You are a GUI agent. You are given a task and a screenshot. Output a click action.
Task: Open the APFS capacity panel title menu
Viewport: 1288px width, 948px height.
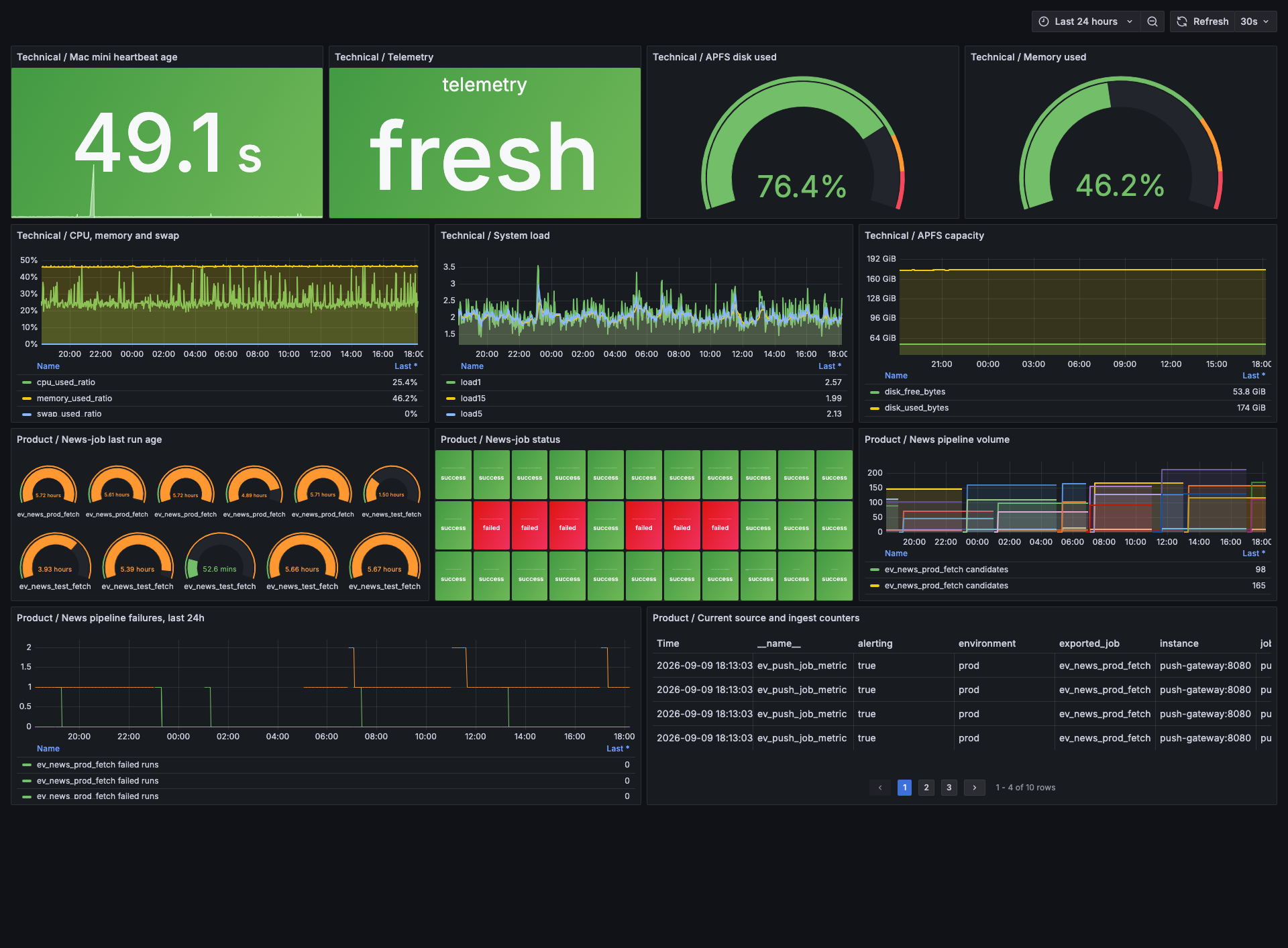point(924,235)
